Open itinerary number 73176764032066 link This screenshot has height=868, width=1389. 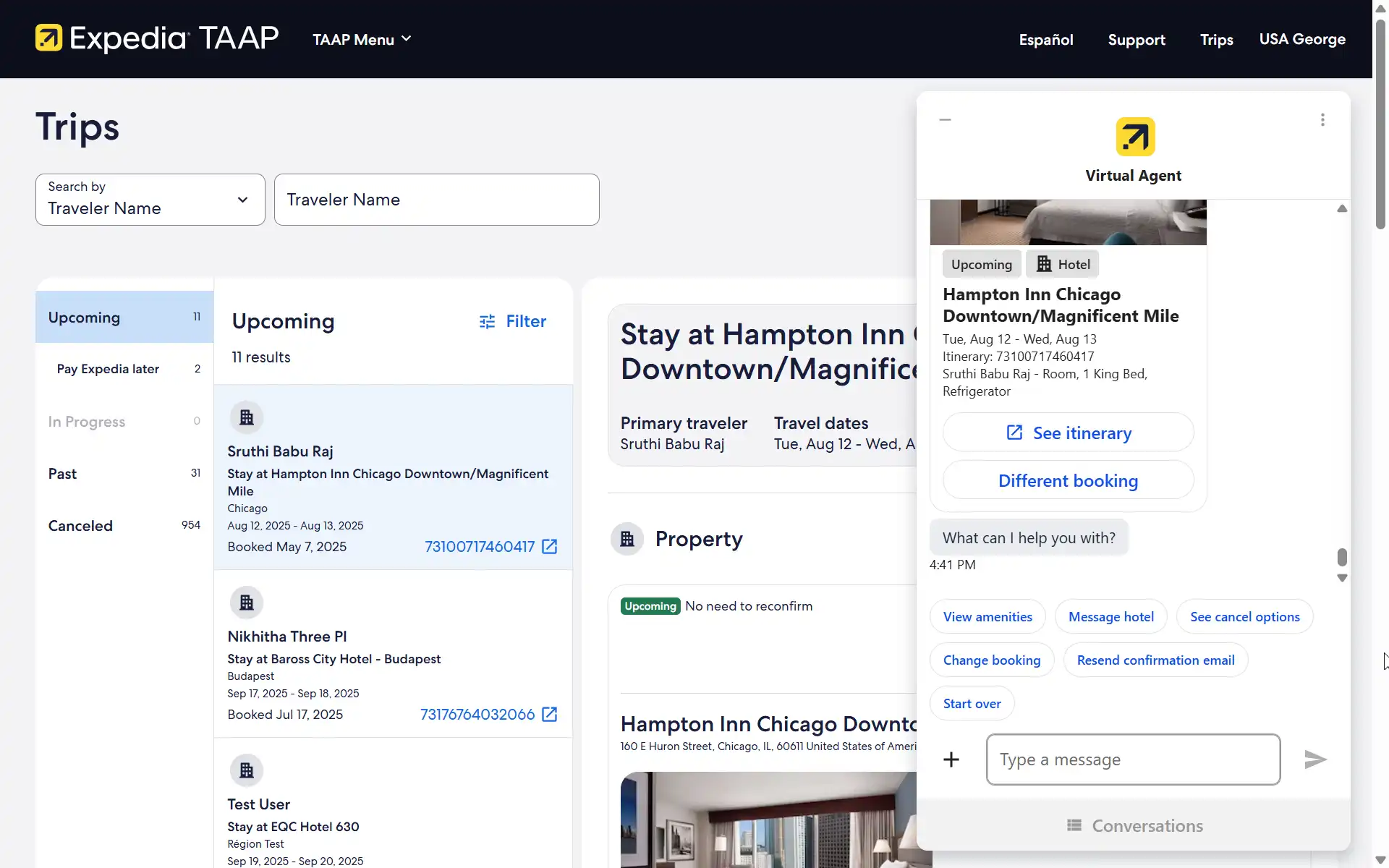(x=477, y=714)
